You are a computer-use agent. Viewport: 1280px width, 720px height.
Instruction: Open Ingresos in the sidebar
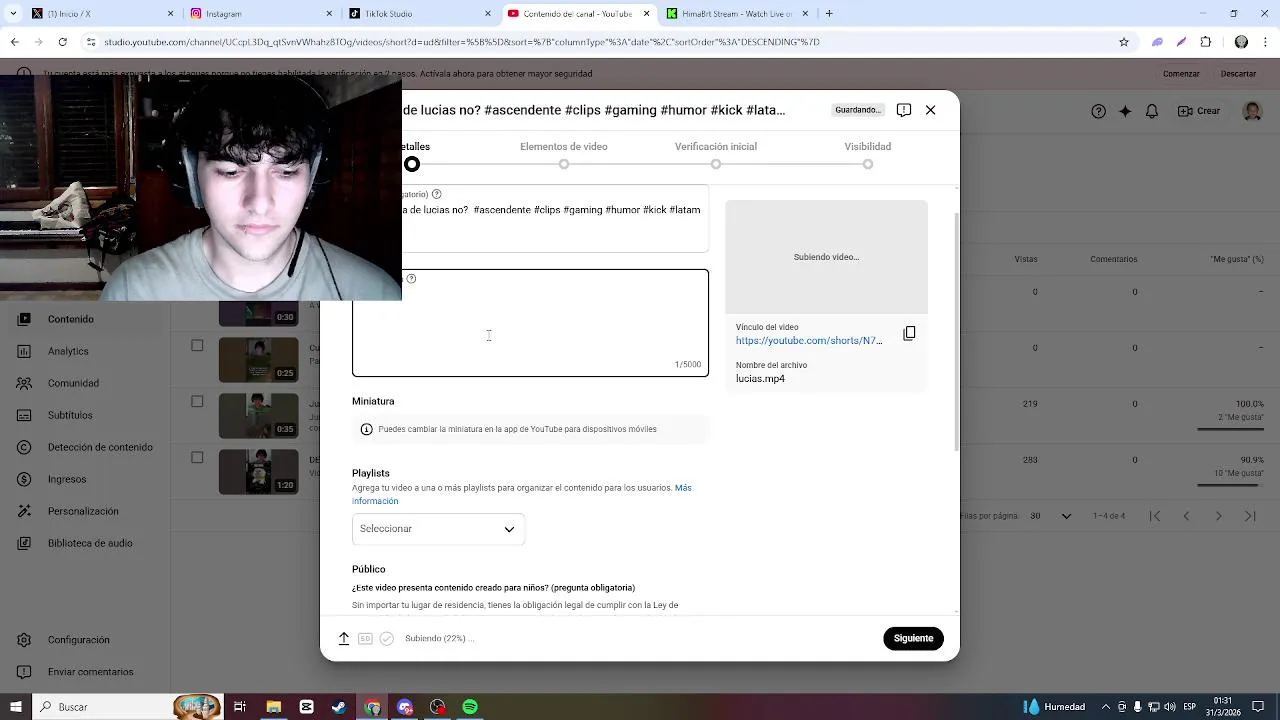click(x=67, y=479)
